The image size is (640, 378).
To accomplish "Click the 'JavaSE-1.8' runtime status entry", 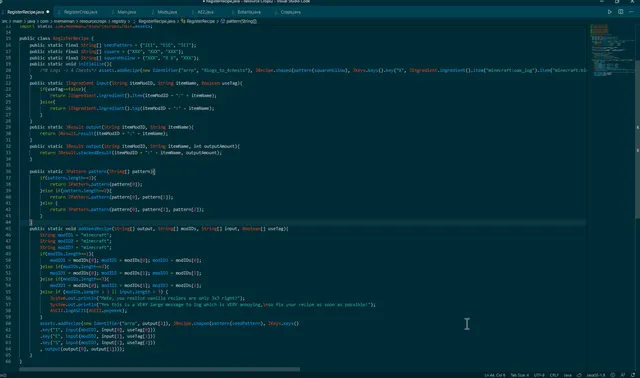I will [596, 375].
